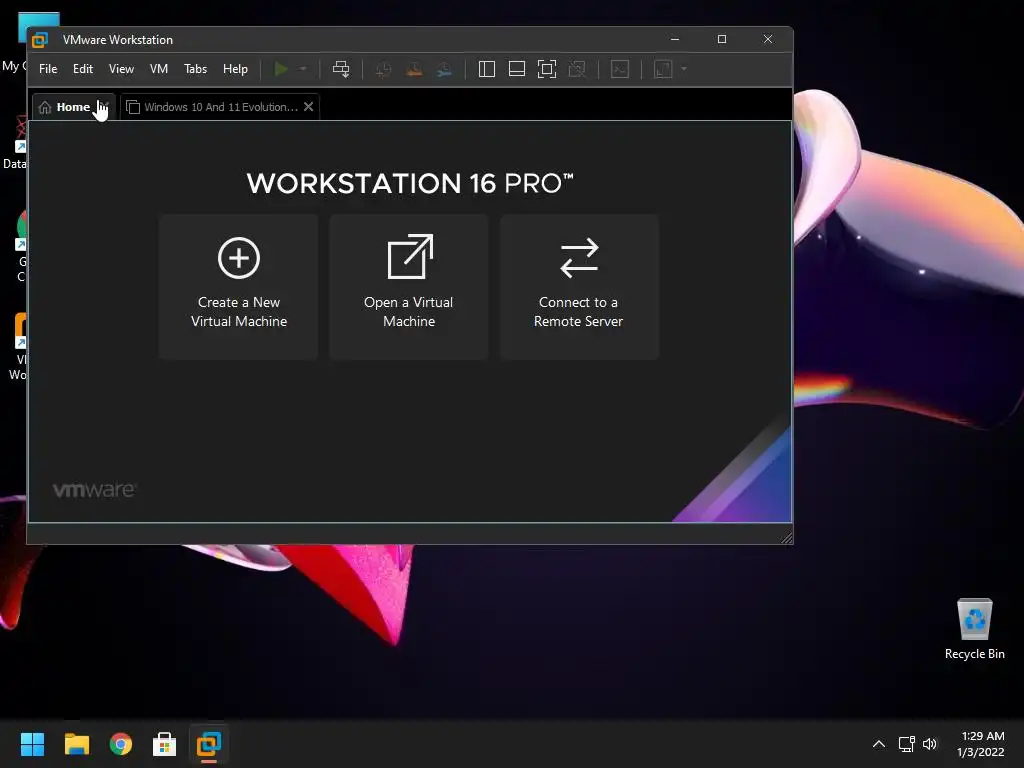Open the Tabs menu
1024x768 pixels.
pos(195,69)
